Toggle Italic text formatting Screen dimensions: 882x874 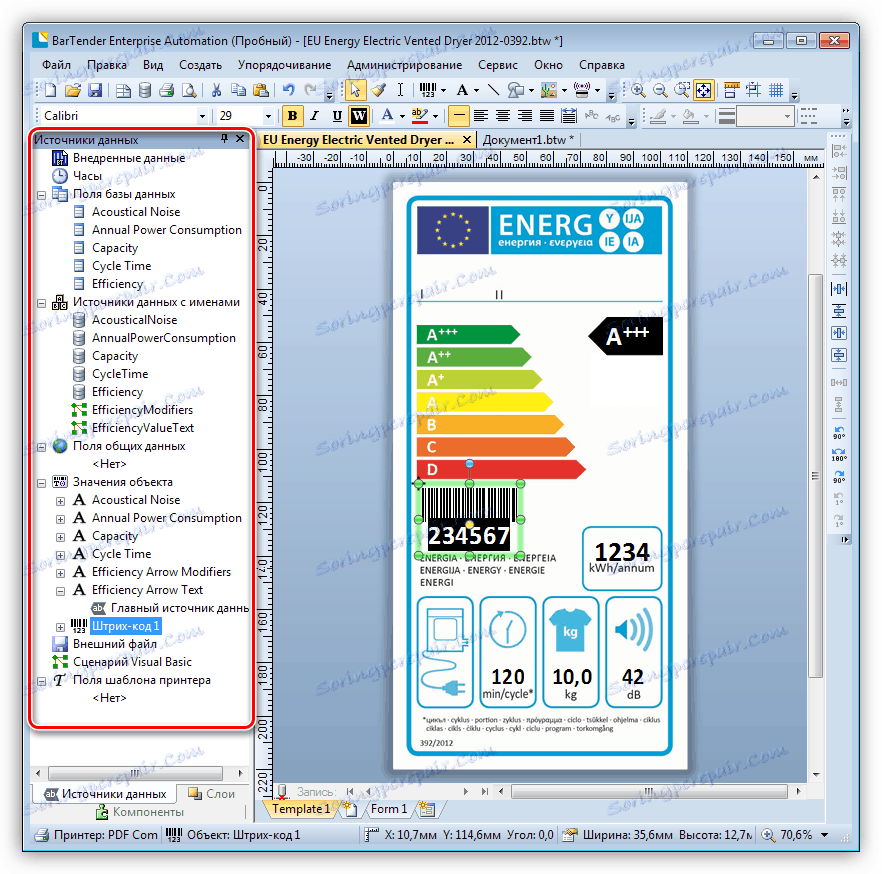click(314, 116)
